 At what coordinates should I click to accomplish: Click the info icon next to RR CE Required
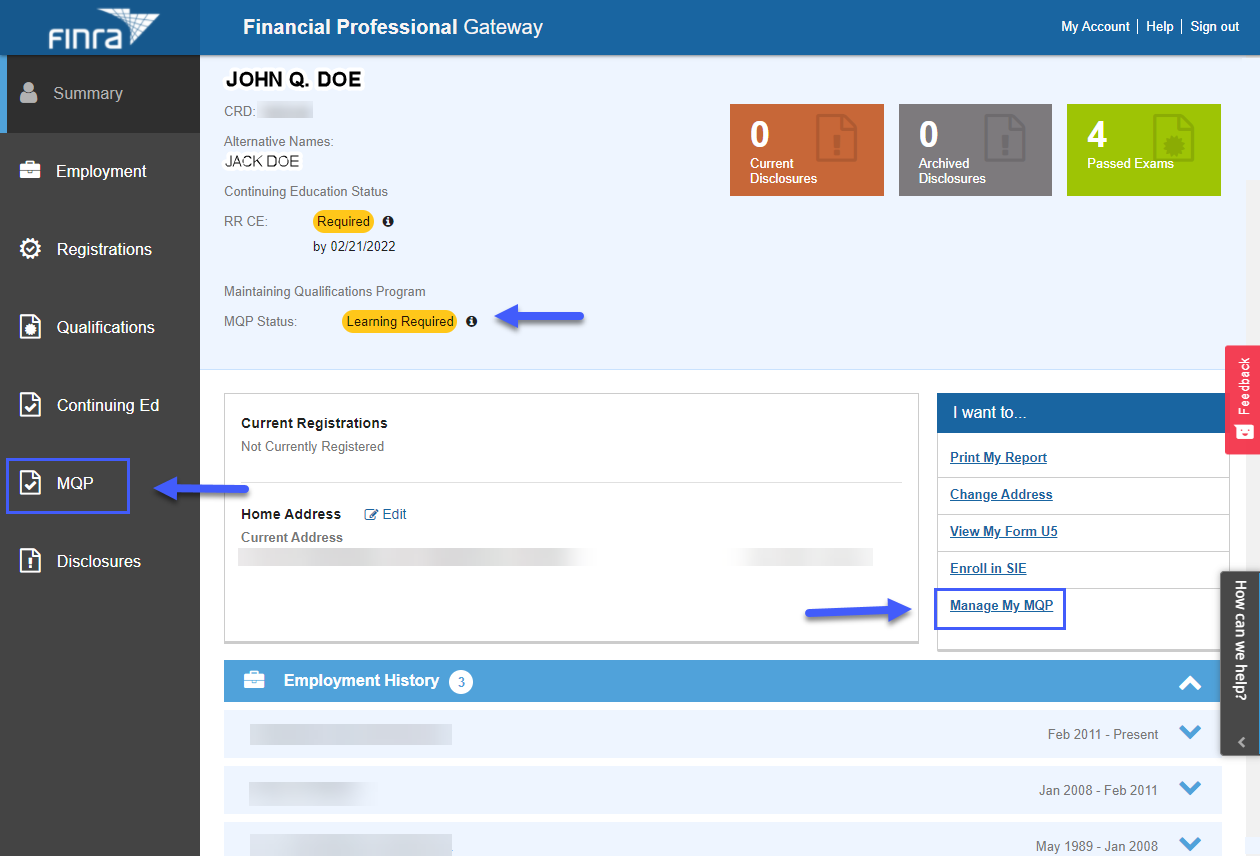(388, 221)
